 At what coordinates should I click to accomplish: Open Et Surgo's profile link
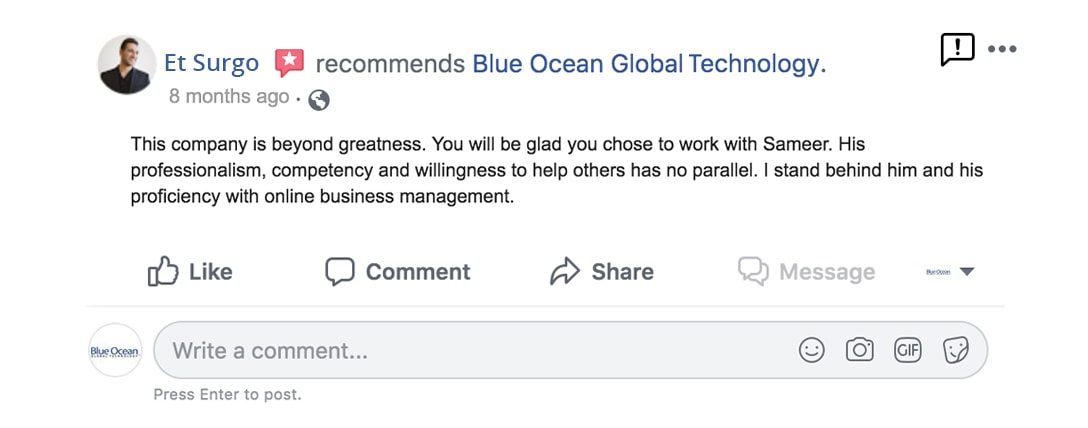tap(212, 63)
